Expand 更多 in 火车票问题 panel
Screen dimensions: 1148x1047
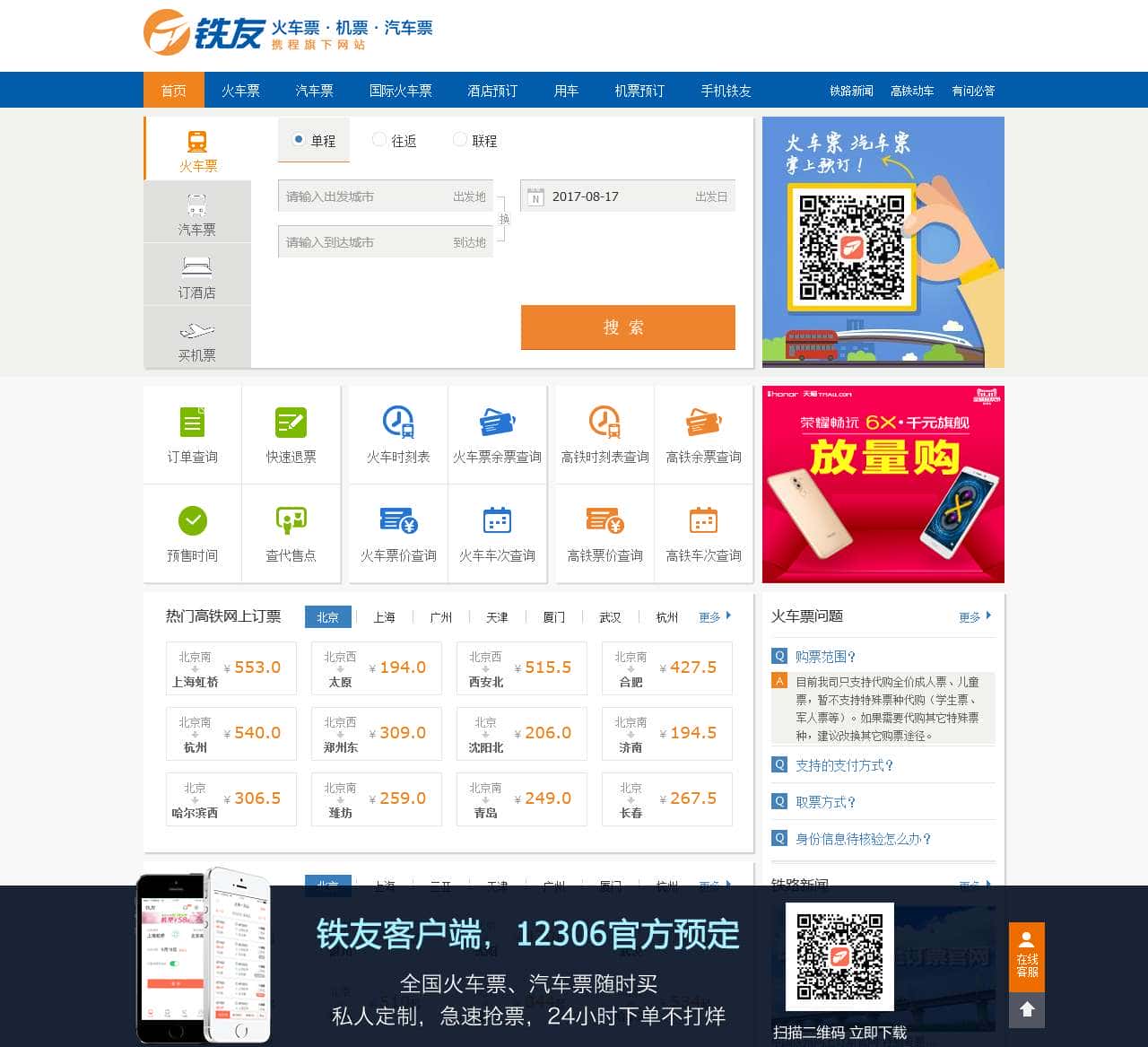click(975, 616)
